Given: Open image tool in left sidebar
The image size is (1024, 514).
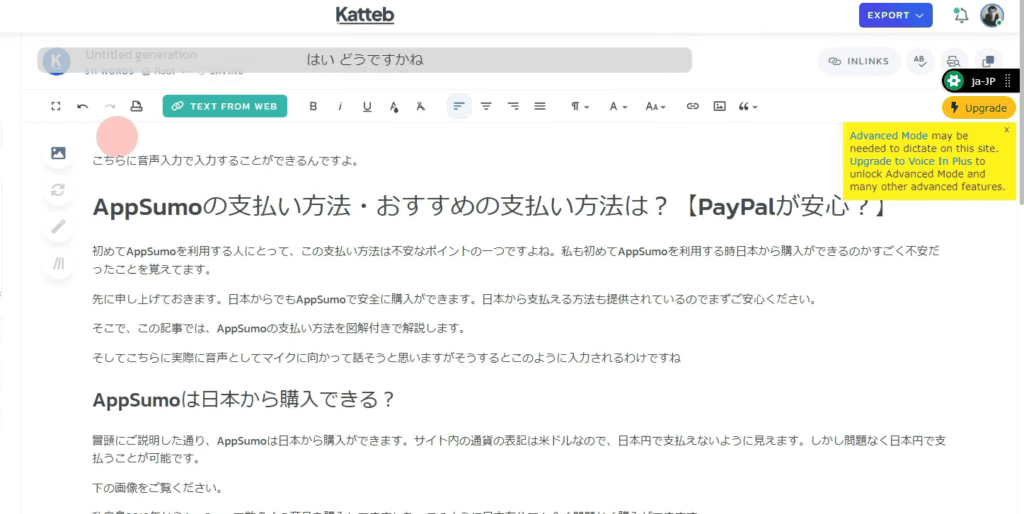Looking at the screenshot, I should 58,153.
